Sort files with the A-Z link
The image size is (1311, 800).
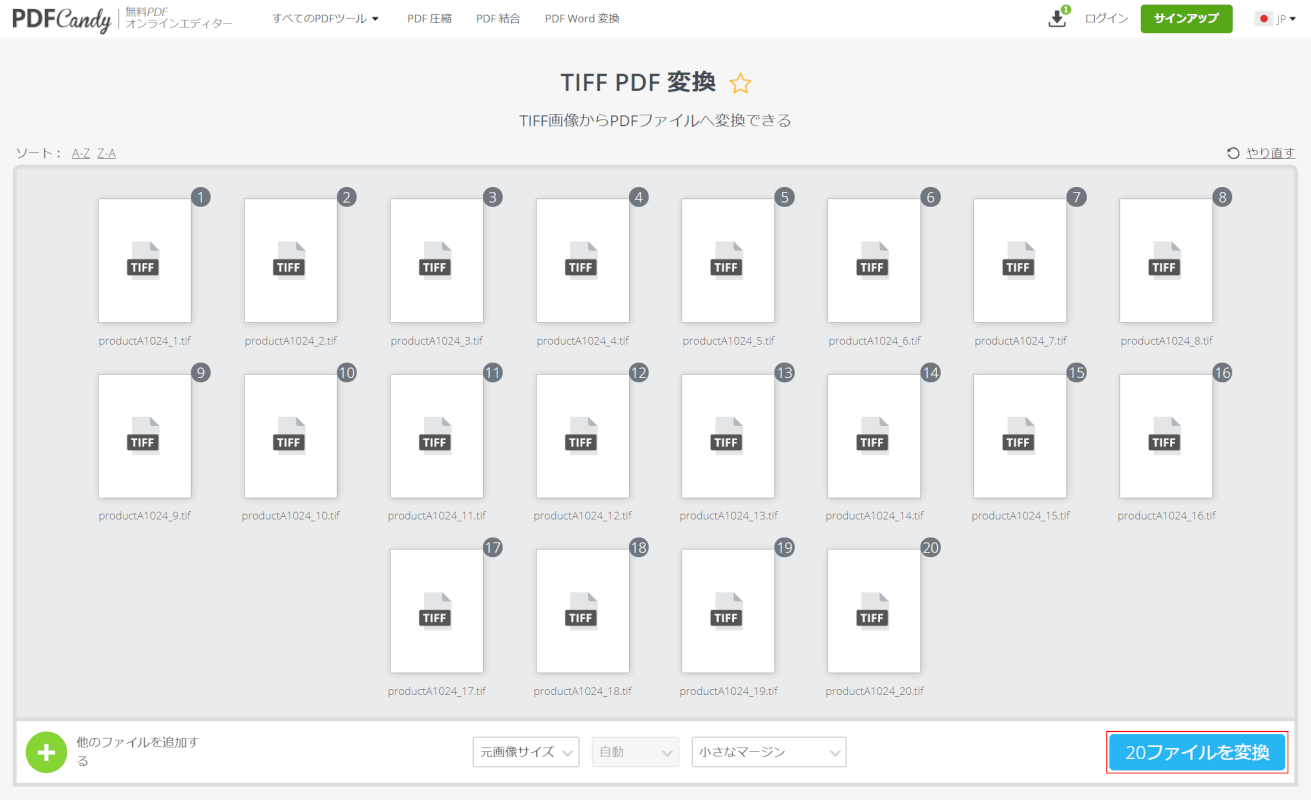click(x=81, y=153)
